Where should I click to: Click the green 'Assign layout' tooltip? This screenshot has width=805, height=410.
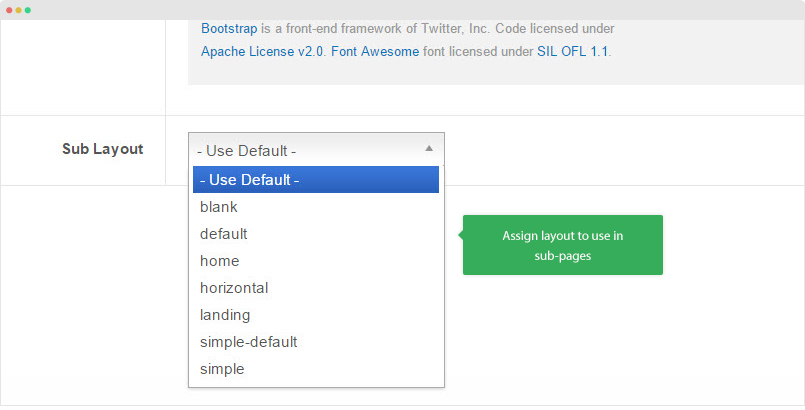563,245
